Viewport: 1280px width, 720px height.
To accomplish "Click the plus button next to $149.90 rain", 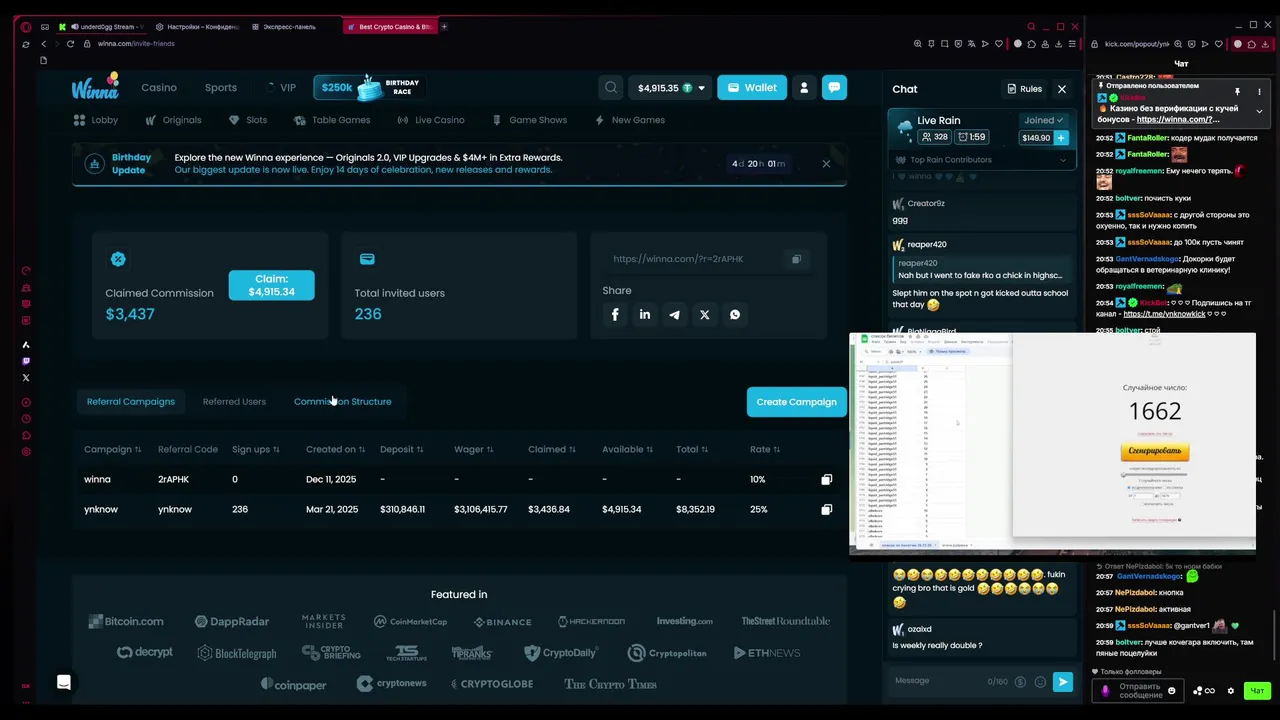I will coord(1061,138).
